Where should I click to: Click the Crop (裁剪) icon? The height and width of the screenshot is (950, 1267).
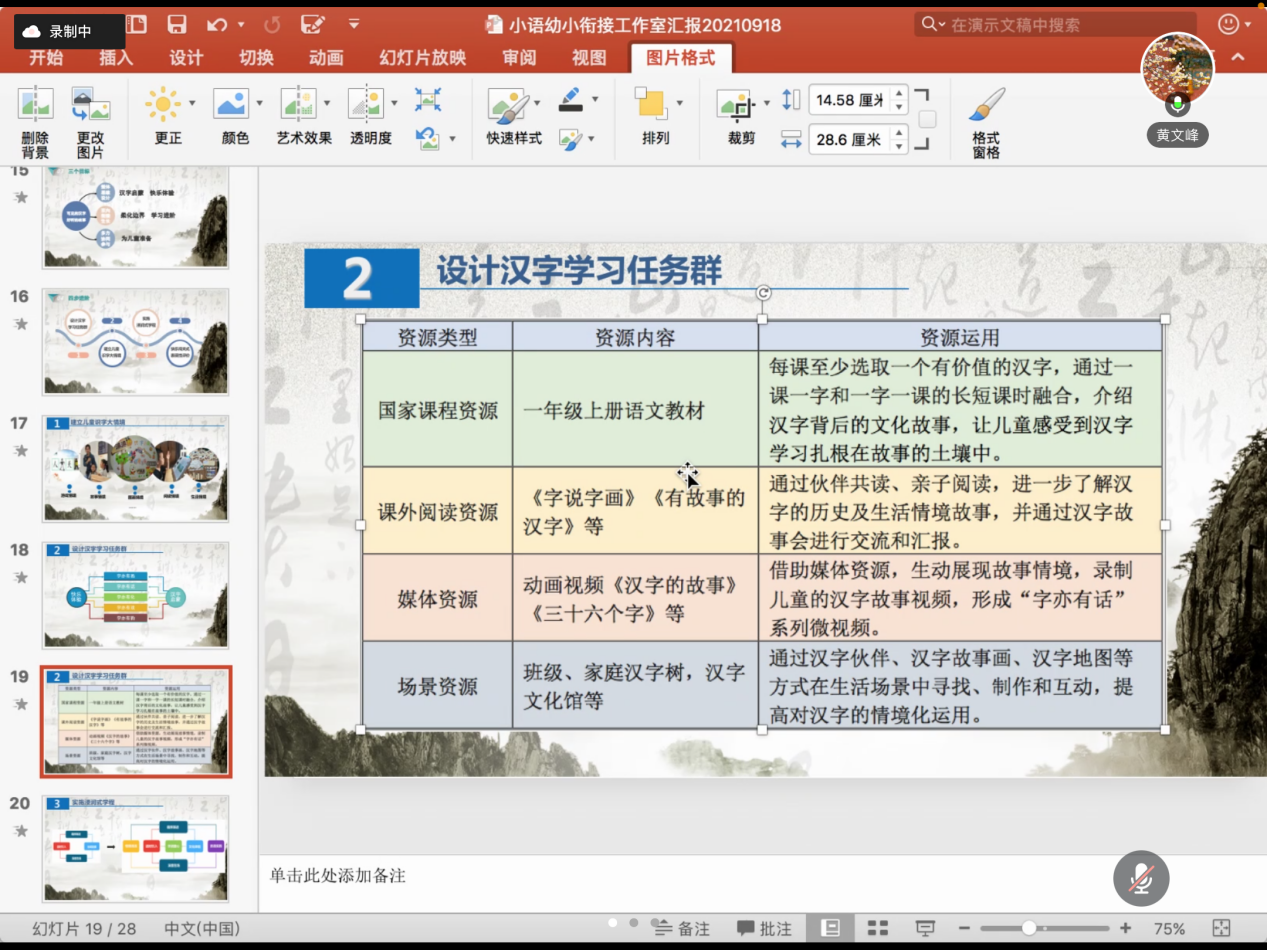735,105
